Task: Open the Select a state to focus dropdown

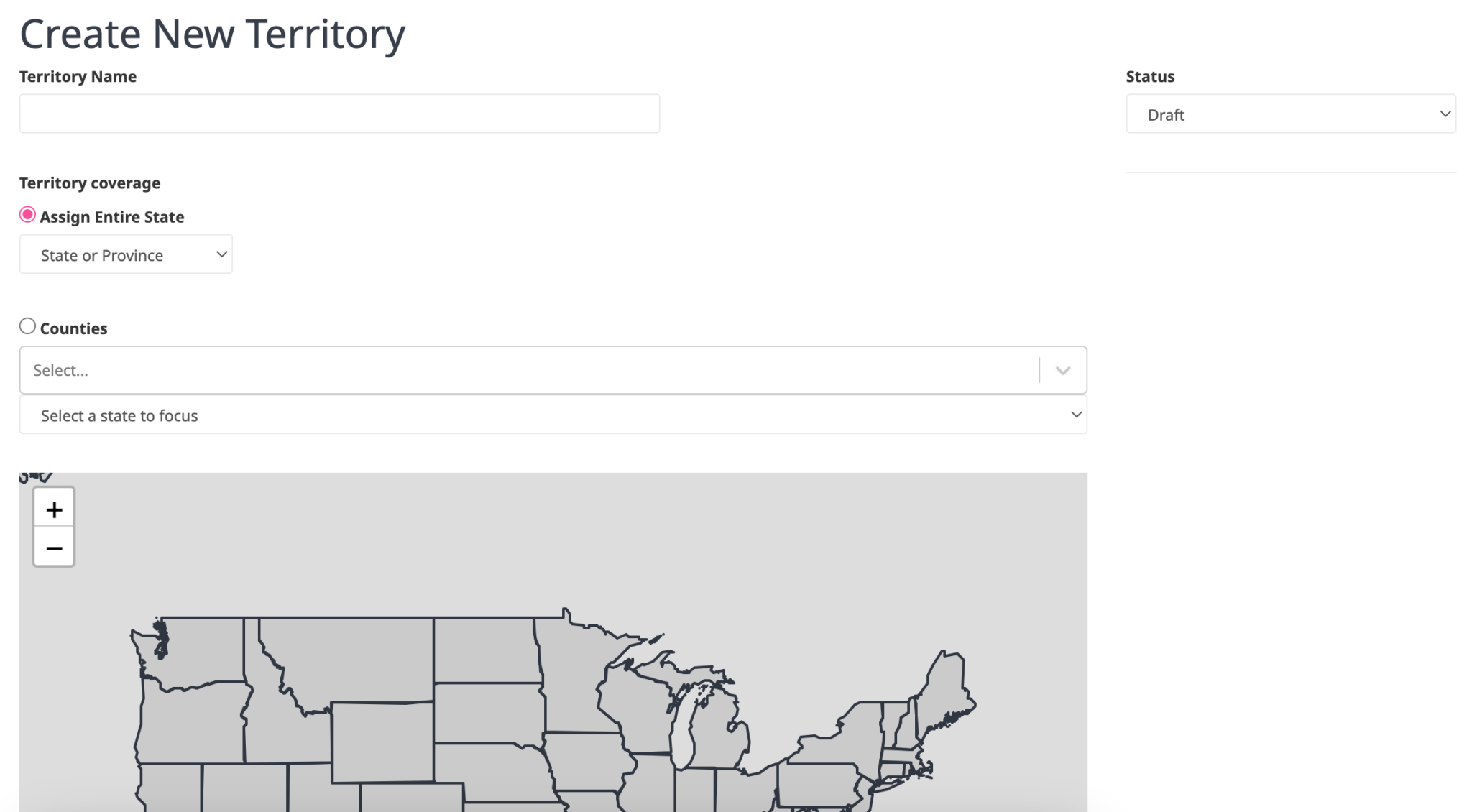Action: [553, 415]
